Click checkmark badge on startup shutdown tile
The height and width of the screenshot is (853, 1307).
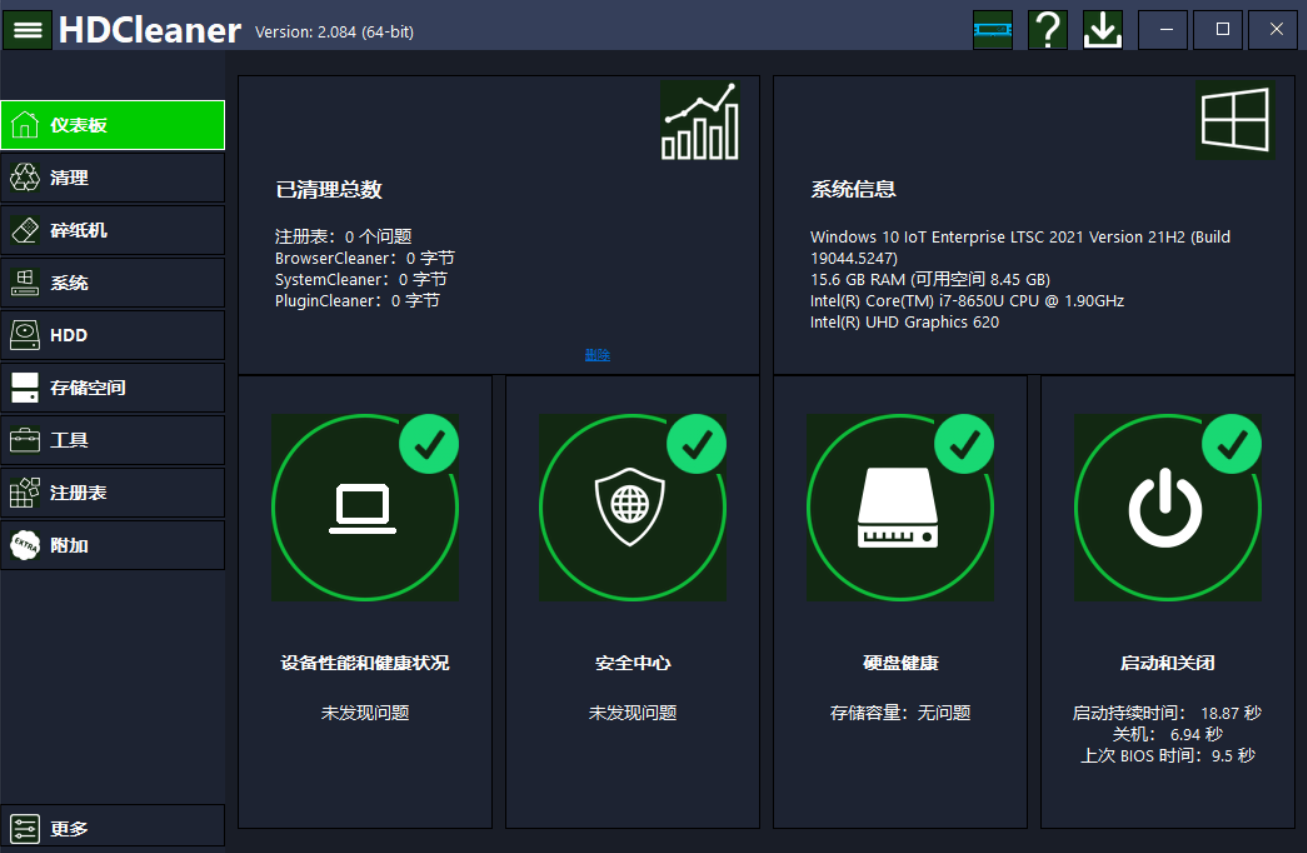(1232, 444)
